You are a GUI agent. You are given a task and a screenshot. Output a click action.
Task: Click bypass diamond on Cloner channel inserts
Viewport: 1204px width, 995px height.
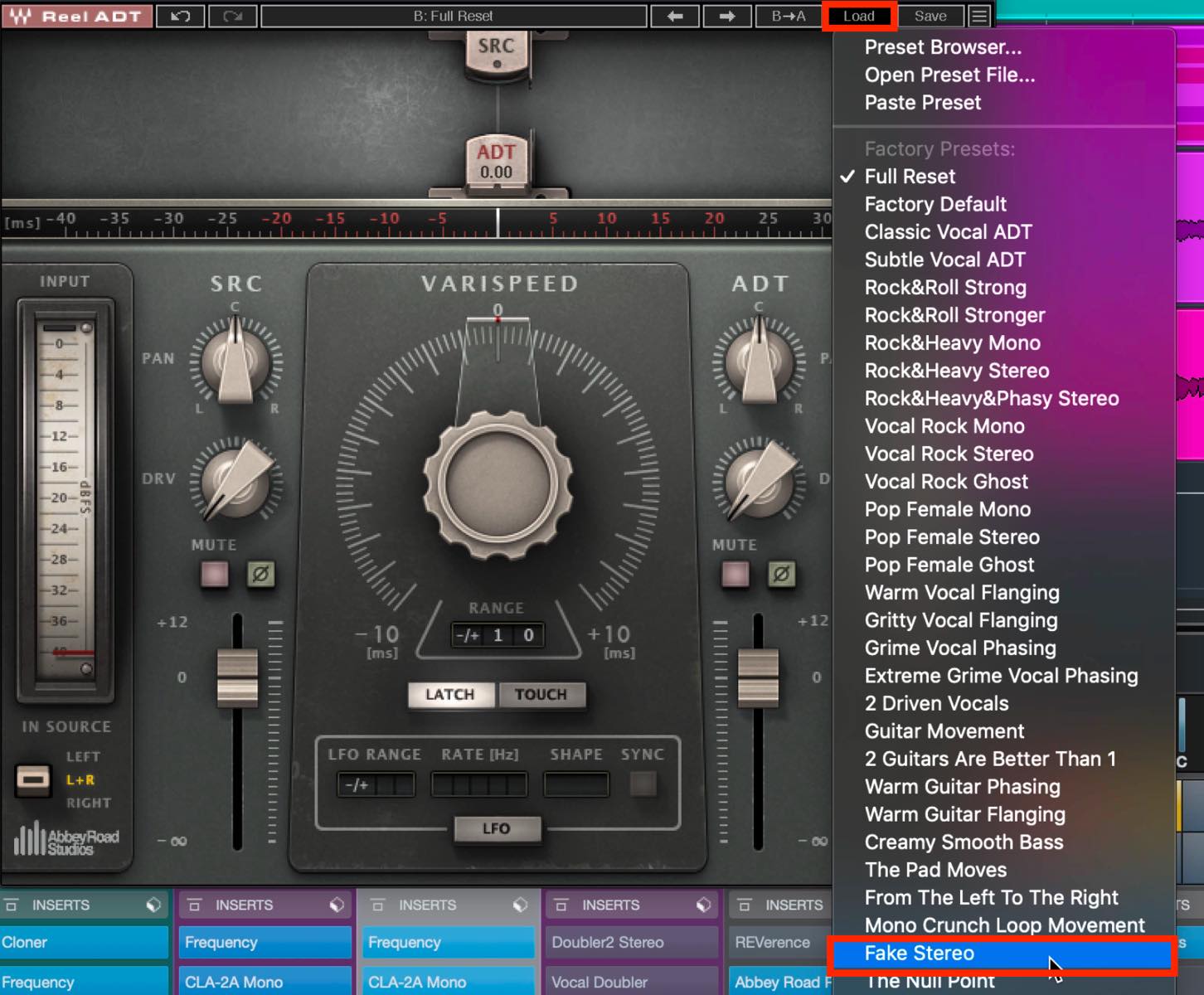pos(153,905)
